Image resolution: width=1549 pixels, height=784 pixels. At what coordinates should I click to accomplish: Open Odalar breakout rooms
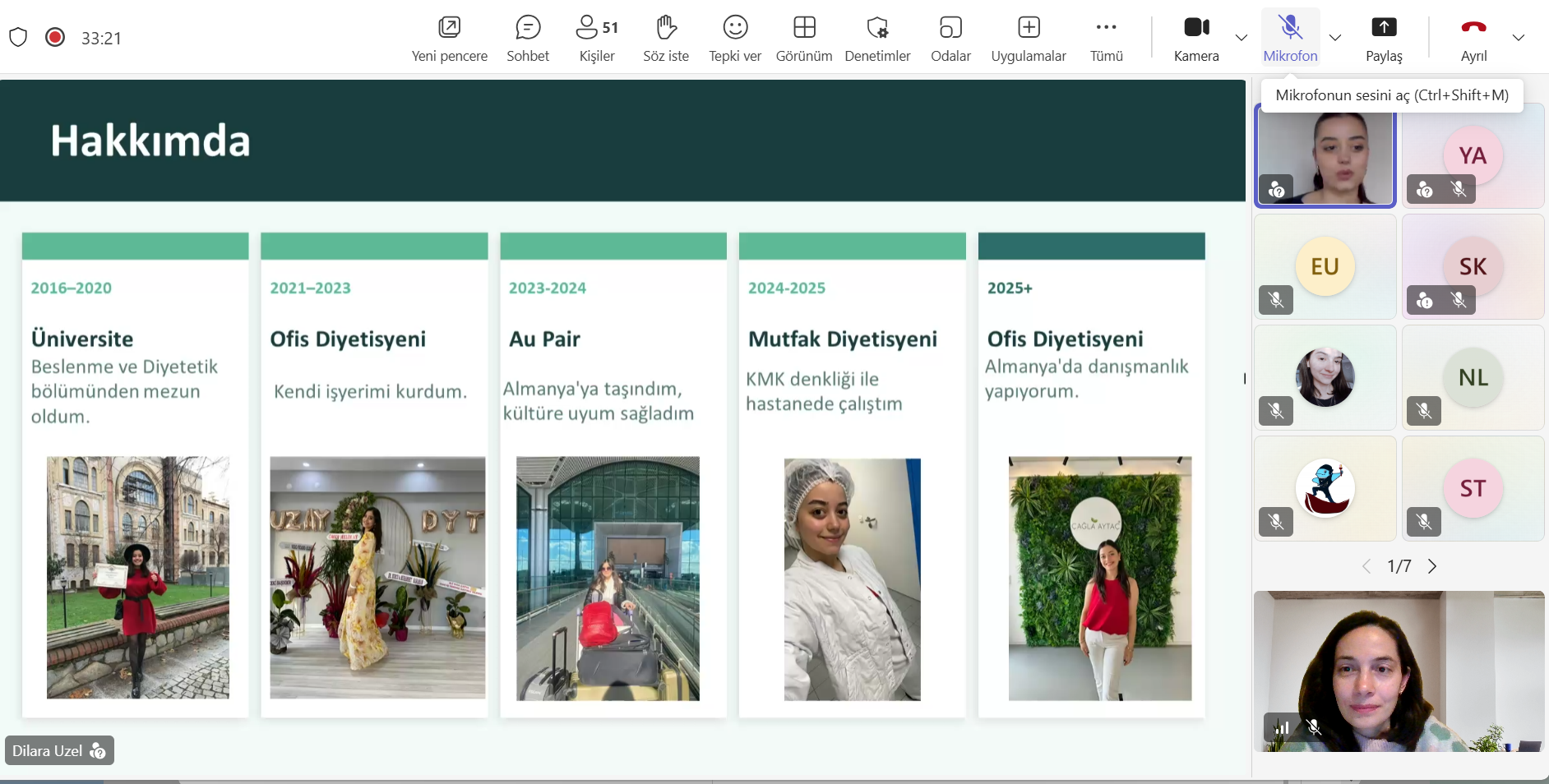click(x=950, y=38)
